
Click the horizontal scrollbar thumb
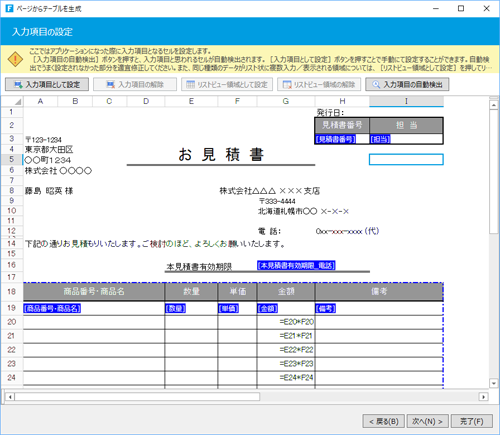tap(137, 397)
